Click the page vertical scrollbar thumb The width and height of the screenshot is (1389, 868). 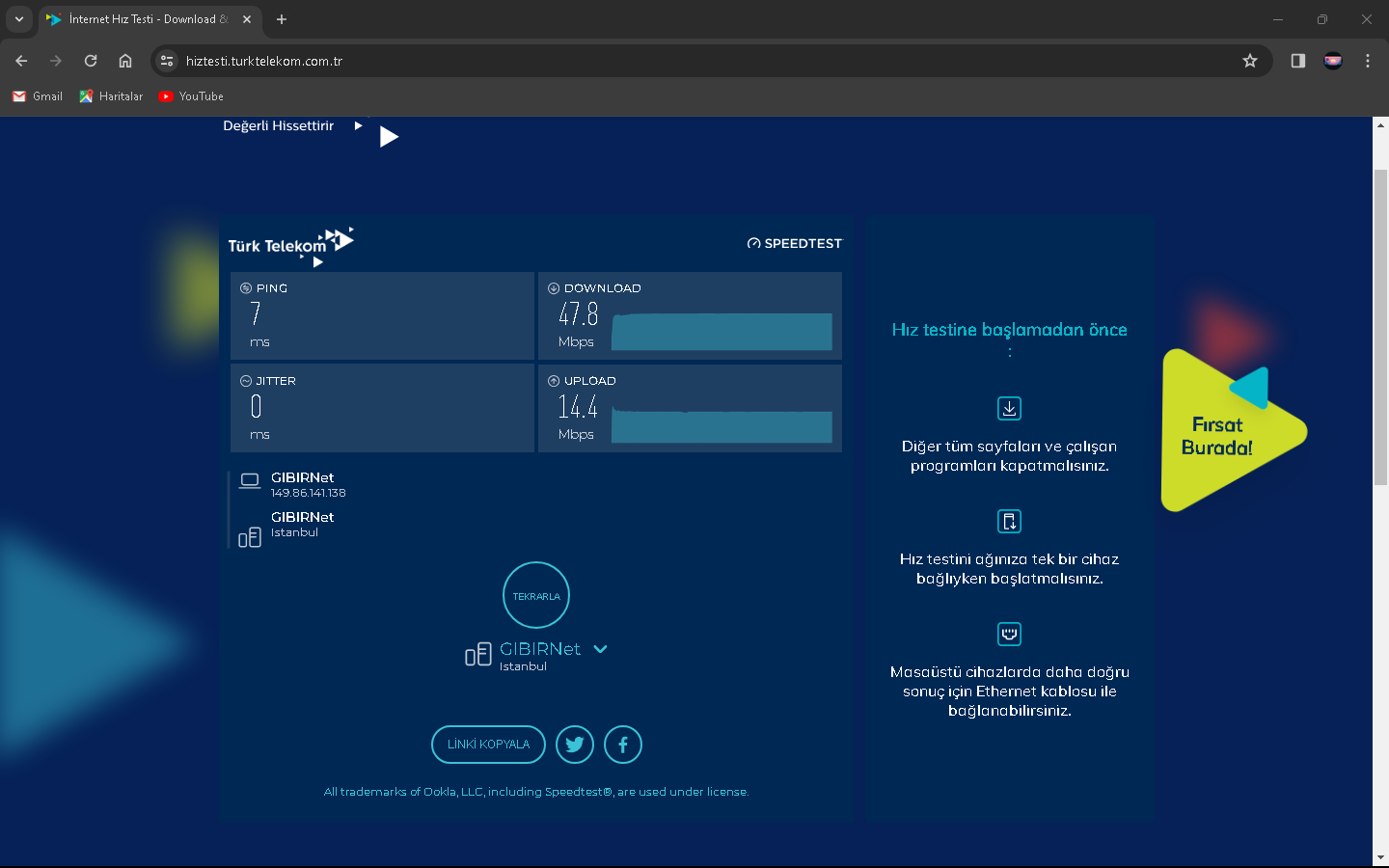coord(1380,327)
